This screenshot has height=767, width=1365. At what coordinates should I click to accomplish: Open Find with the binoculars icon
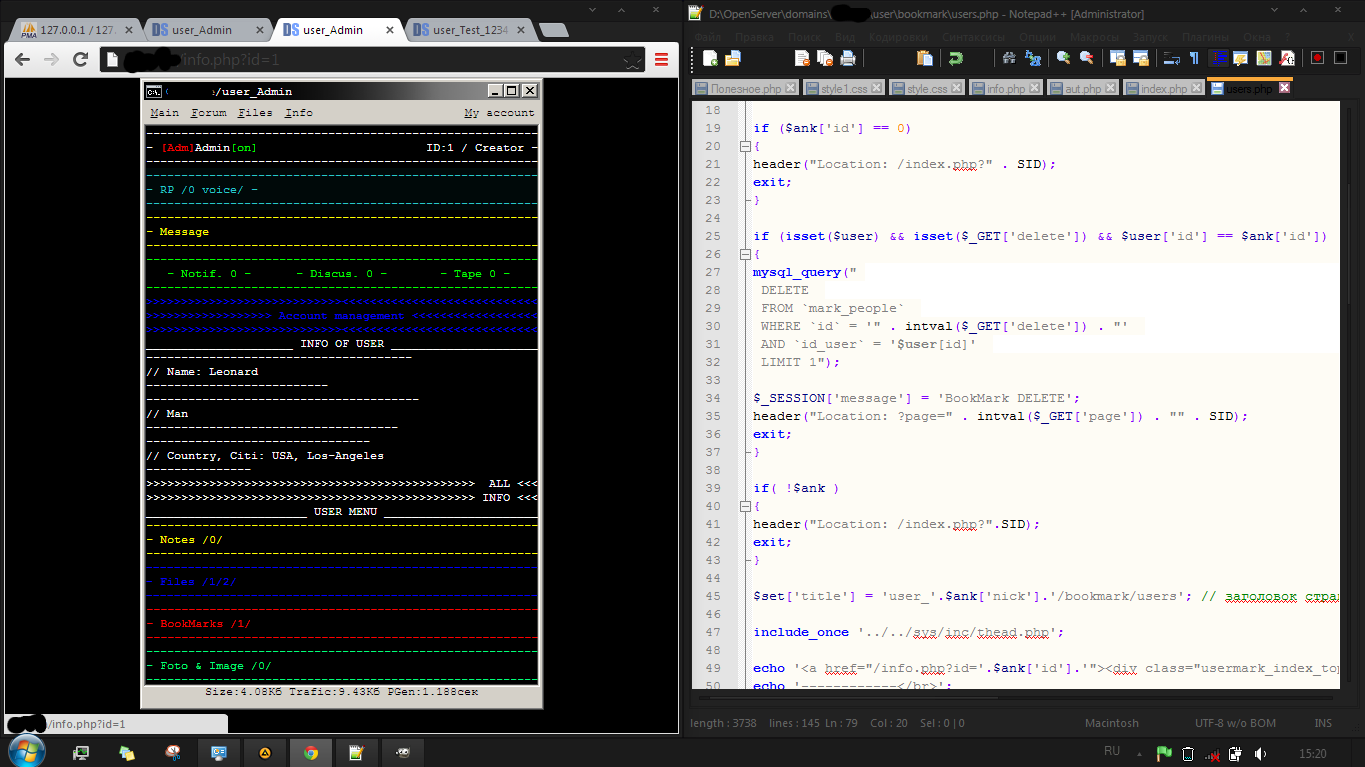click(x=1009, y=58)
